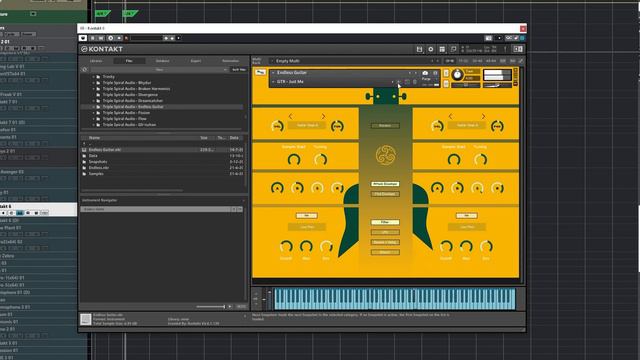Viewport: 640px width, 360px height.
Task: Click the left layer attack (A) knob
Action: [x=277, y=188]
